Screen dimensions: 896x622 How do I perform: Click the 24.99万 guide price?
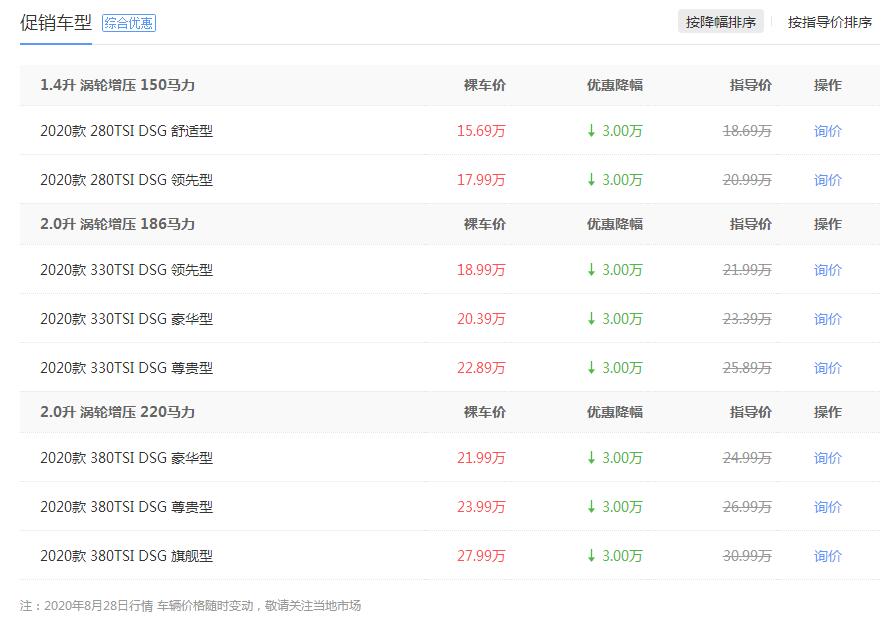[x=747, y=458]
